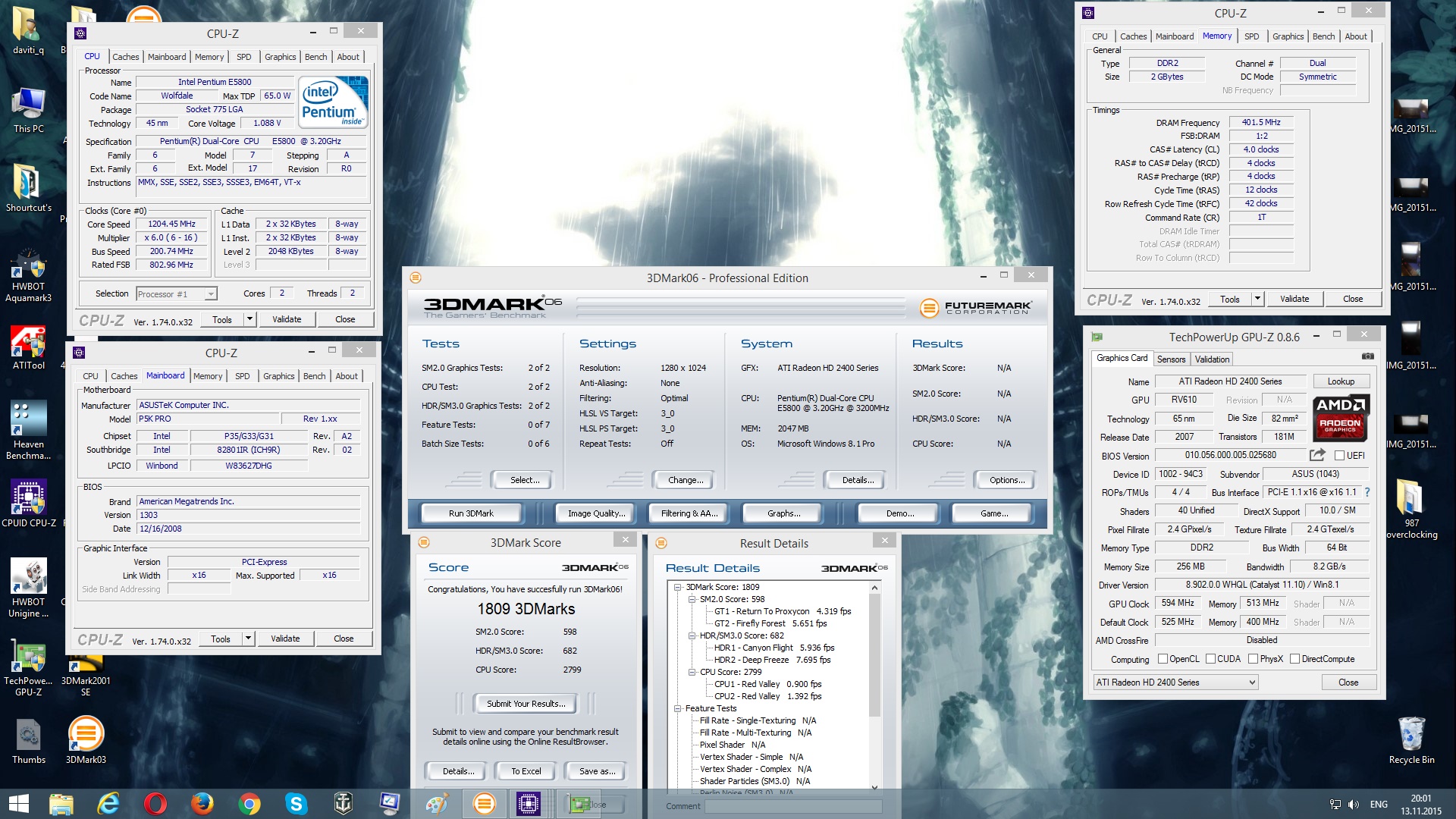
Task: Toggle the CUDA checkbox
Action: (x=1210, y=659)
